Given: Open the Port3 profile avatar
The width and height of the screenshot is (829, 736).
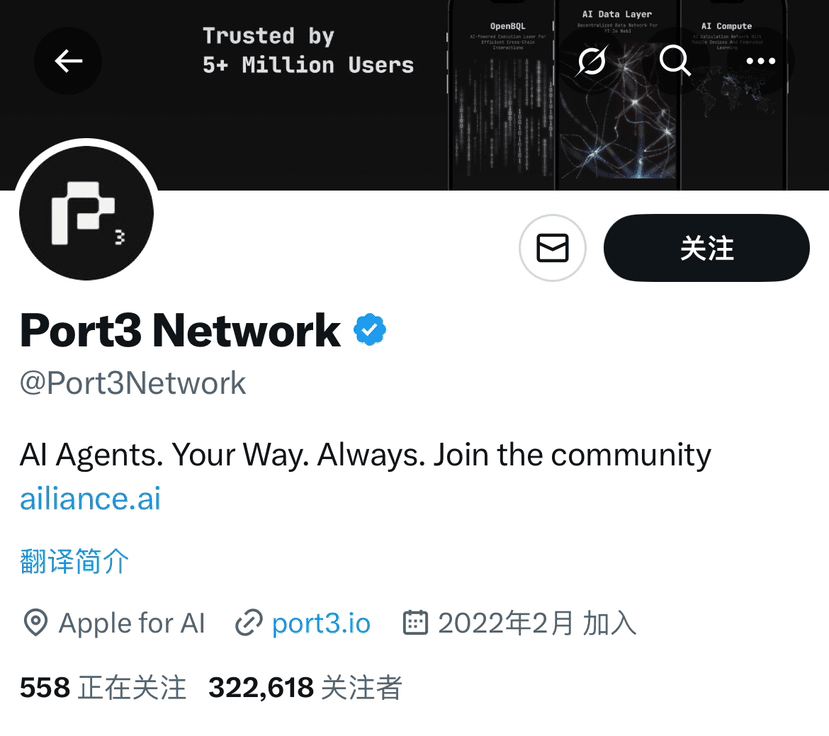Looking at the screenshot, I should 86,213.
